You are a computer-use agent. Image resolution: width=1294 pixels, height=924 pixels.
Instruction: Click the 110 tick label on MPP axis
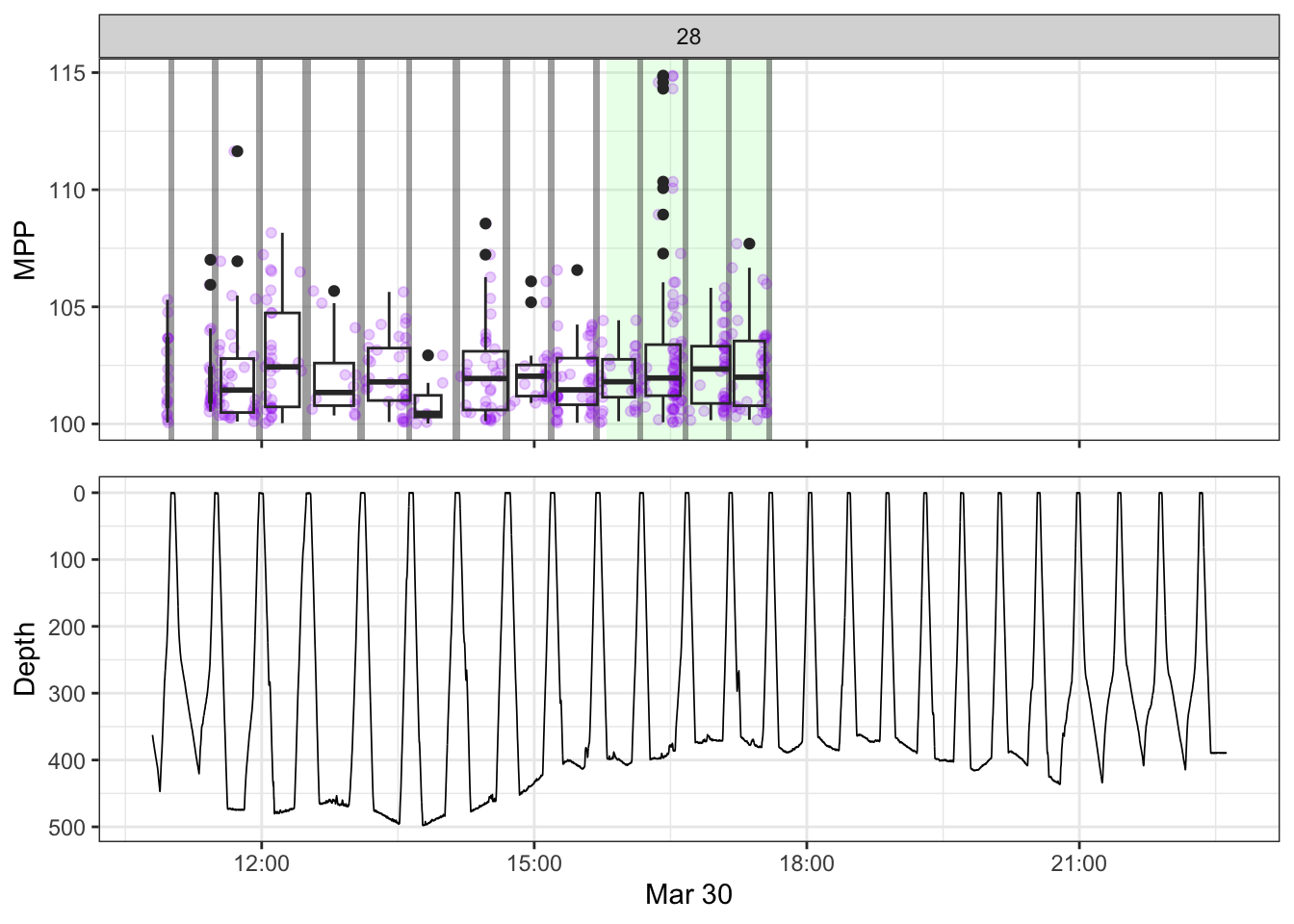point(67,191)
